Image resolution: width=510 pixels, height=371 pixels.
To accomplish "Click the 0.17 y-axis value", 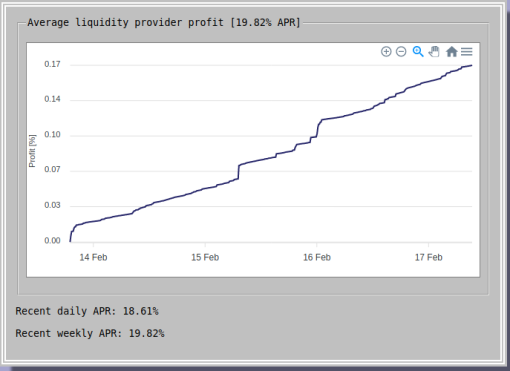I will [x=52, y=64].
